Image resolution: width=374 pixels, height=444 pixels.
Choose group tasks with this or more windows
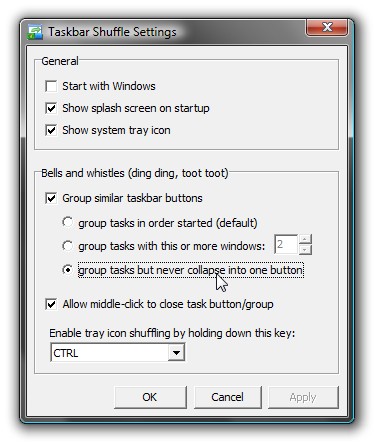tap(68, 246)
